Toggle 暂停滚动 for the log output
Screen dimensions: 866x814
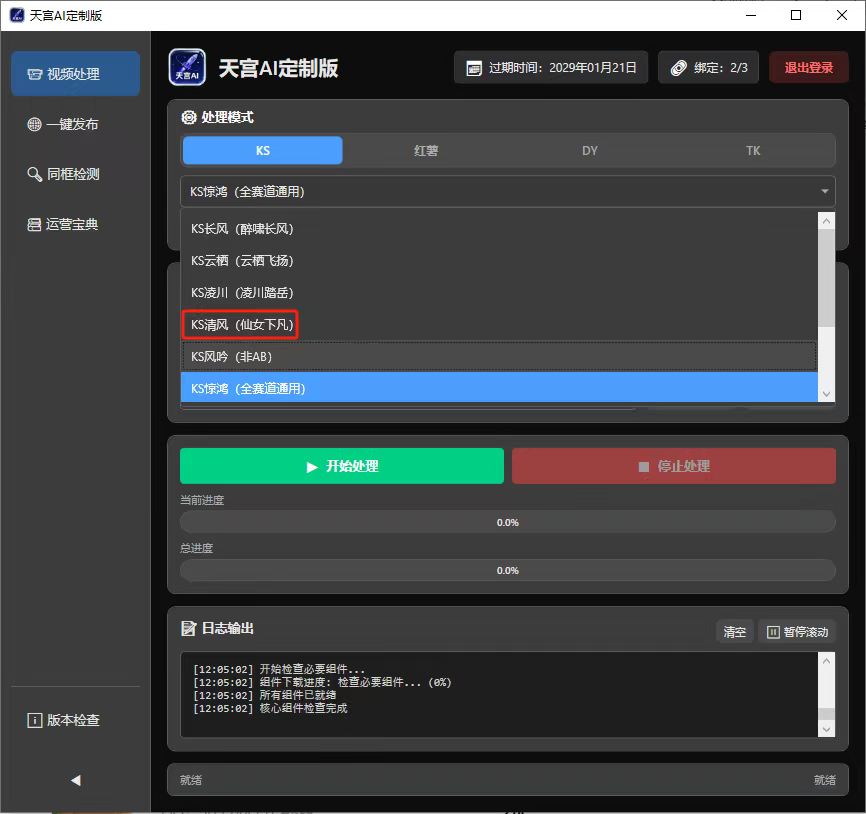[797, 632]
